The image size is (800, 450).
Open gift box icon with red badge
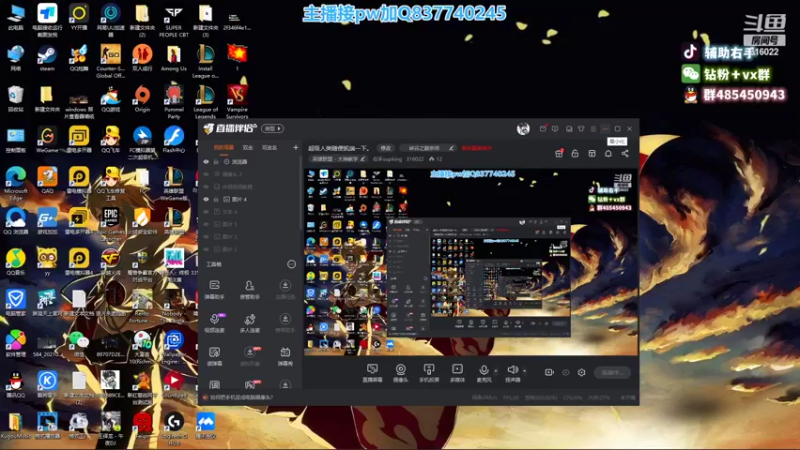pyautogui.click(x=559, y=153)
